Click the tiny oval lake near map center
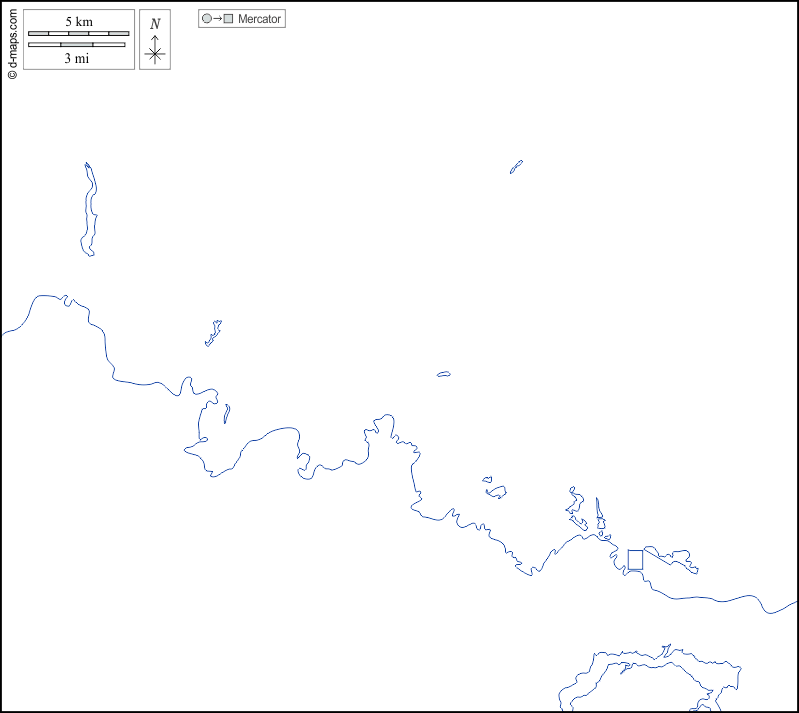Image resolution: width=799 pixels, height=713 pixels. (x=443, y=375)
